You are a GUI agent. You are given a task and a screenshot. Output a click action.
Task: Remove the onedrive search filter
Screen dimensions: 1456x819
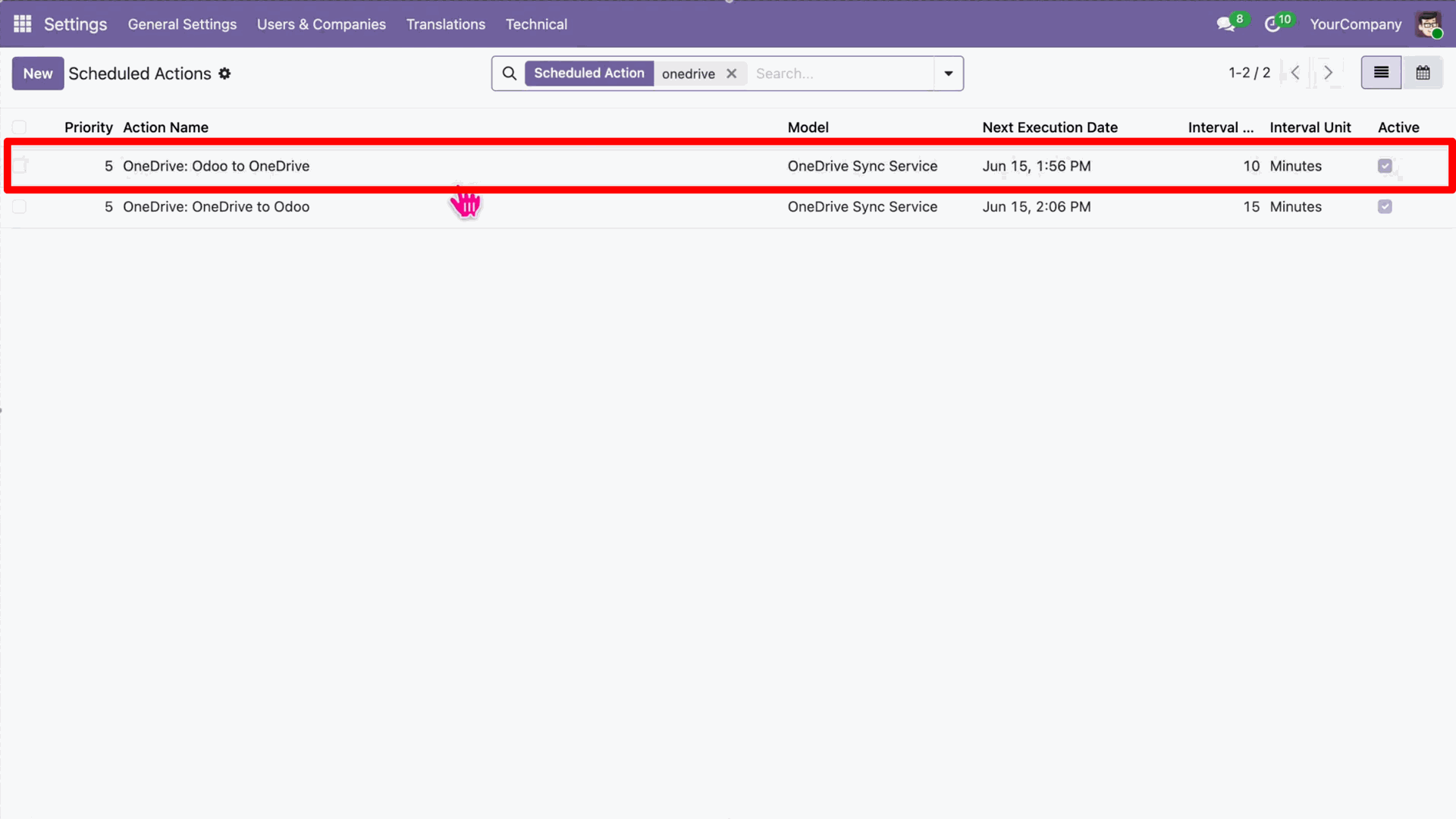(731, 74)
